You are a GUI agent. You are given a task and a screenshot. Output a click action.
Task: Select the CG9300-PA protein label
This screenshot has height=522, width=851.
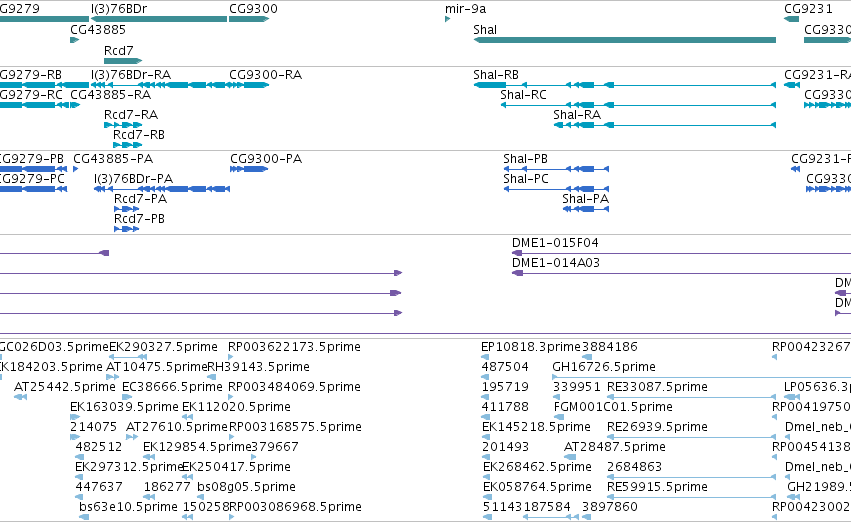coord(266,158)
